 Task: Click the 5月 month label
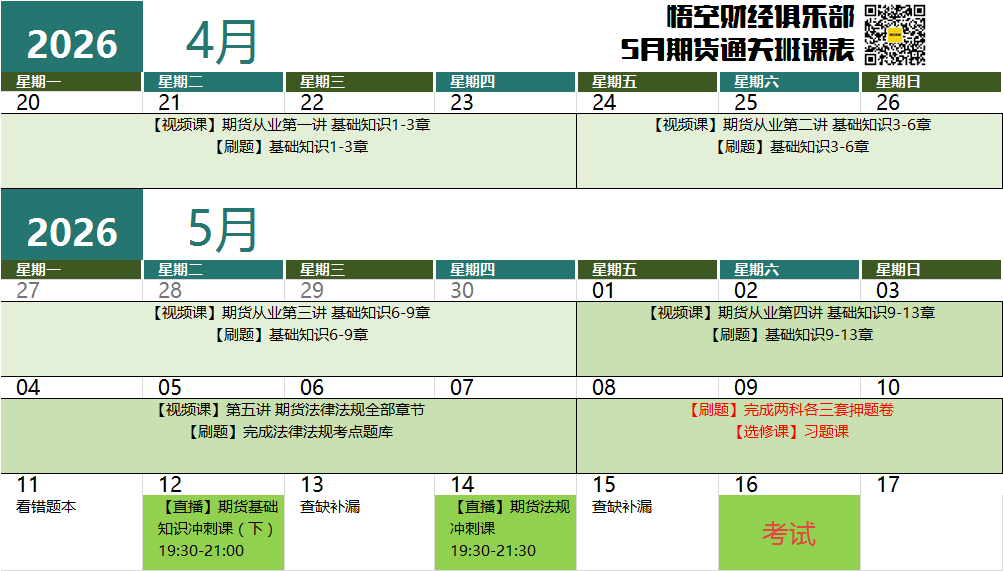click(x=222, y=230)
